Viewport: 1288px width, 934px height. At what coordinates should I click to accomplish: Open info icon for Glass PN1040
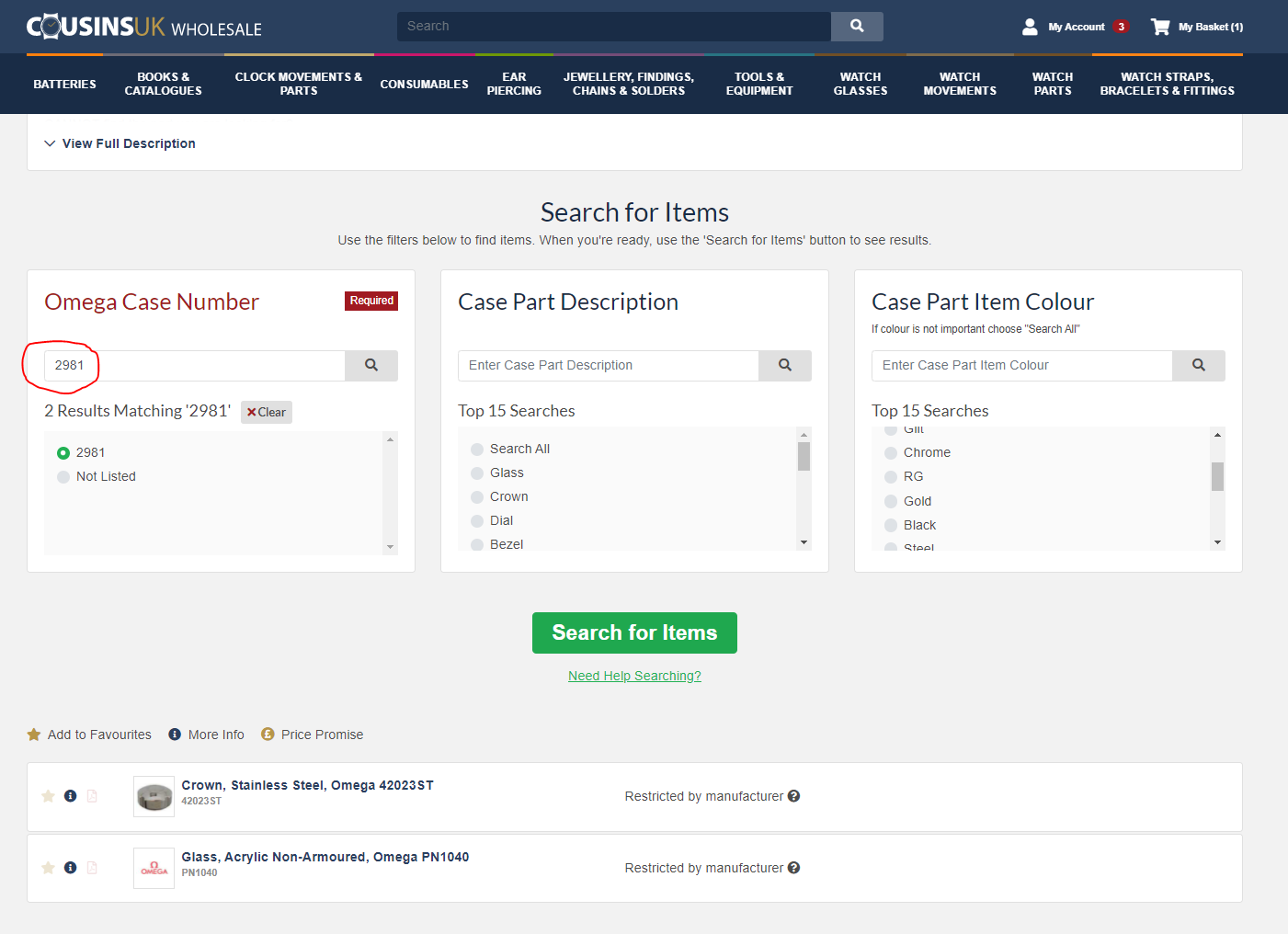click(71, 868)
